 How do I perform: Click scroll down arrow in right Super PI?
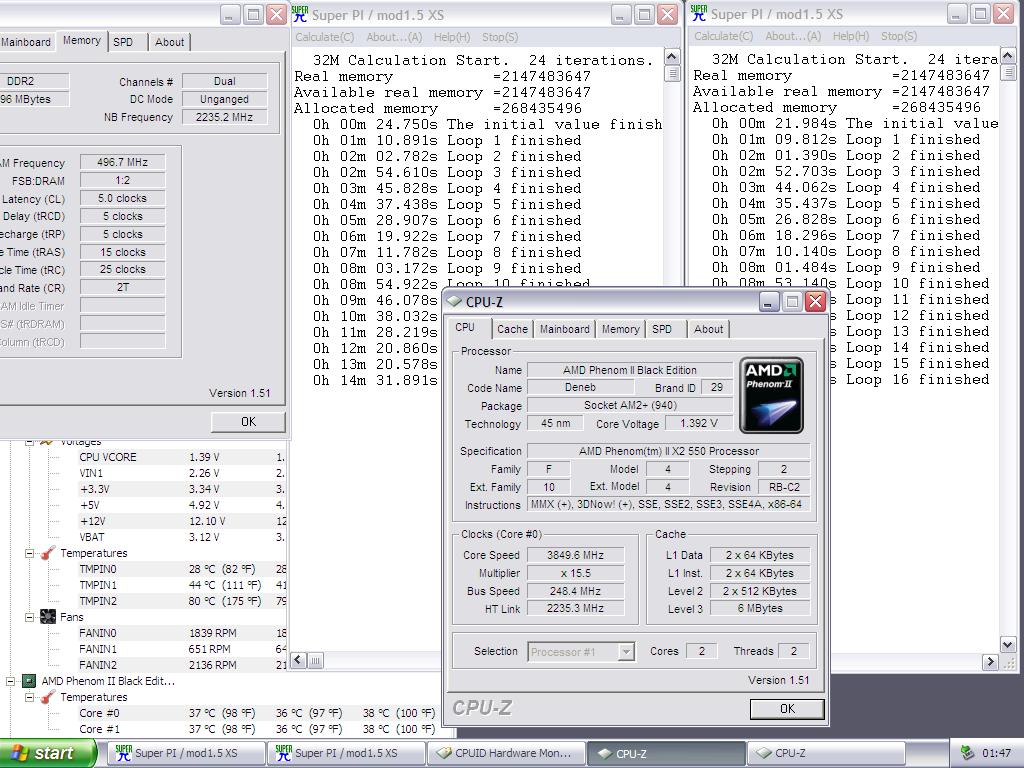click(1008, 645)
